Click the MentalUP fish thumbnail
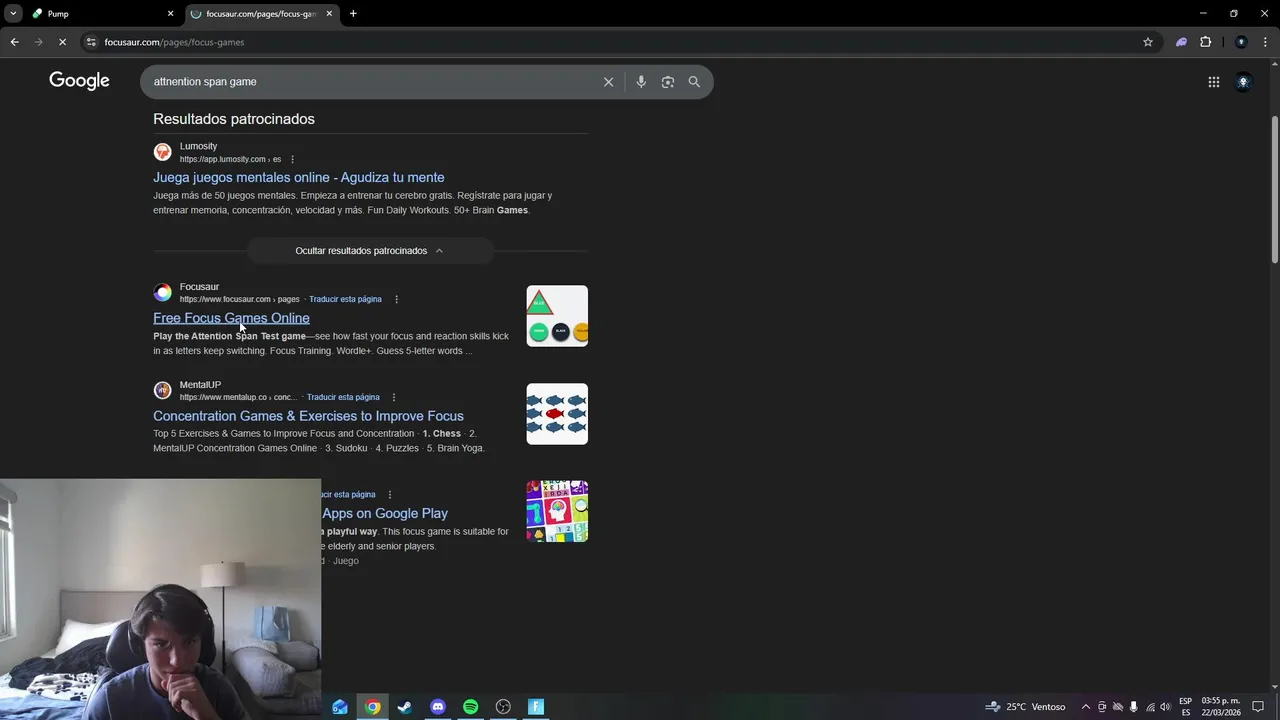This screenshot has width=1280, height=720. (x=557, y=414)
